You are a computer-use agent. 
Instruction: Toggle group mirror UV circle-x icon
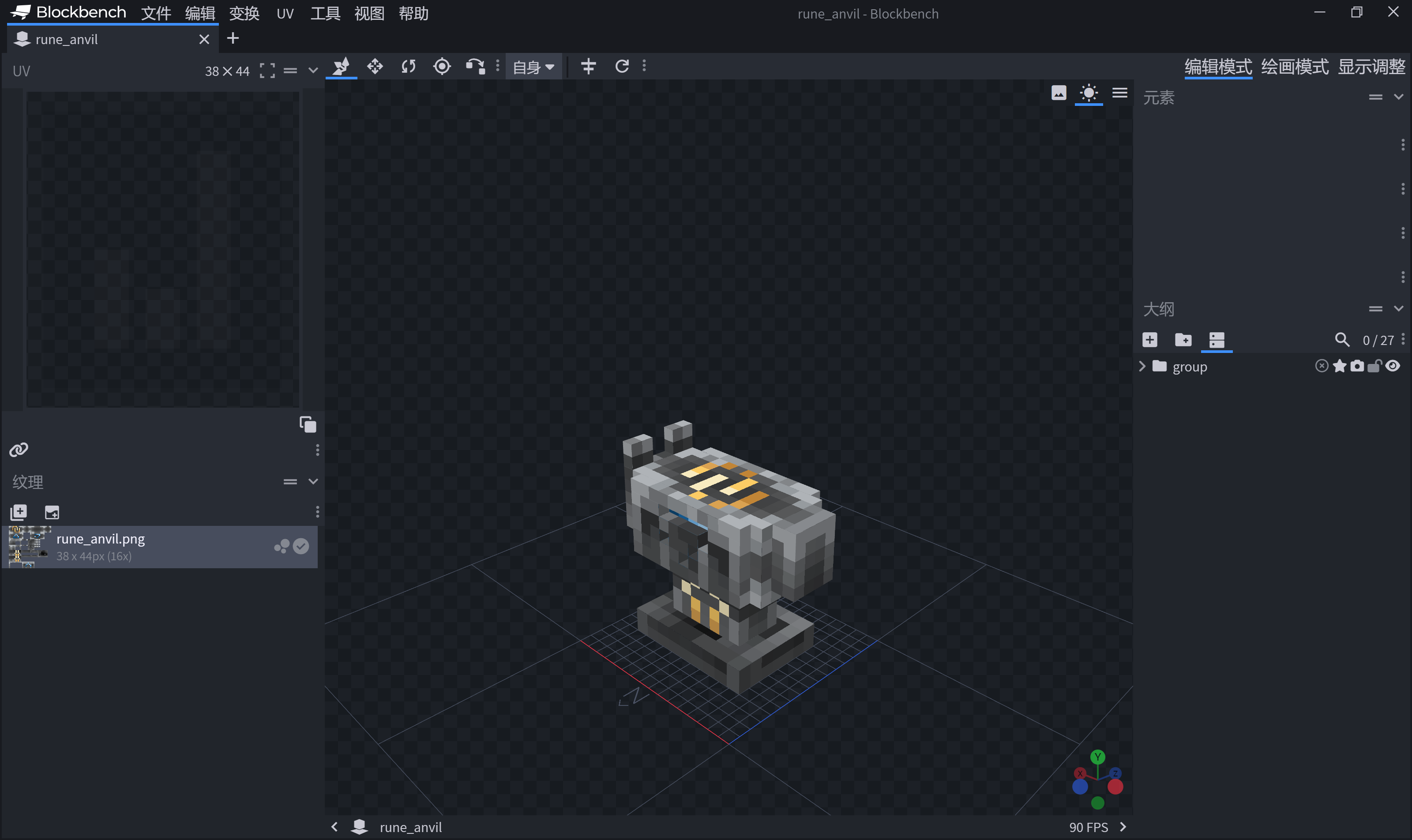click(1322, 366)
